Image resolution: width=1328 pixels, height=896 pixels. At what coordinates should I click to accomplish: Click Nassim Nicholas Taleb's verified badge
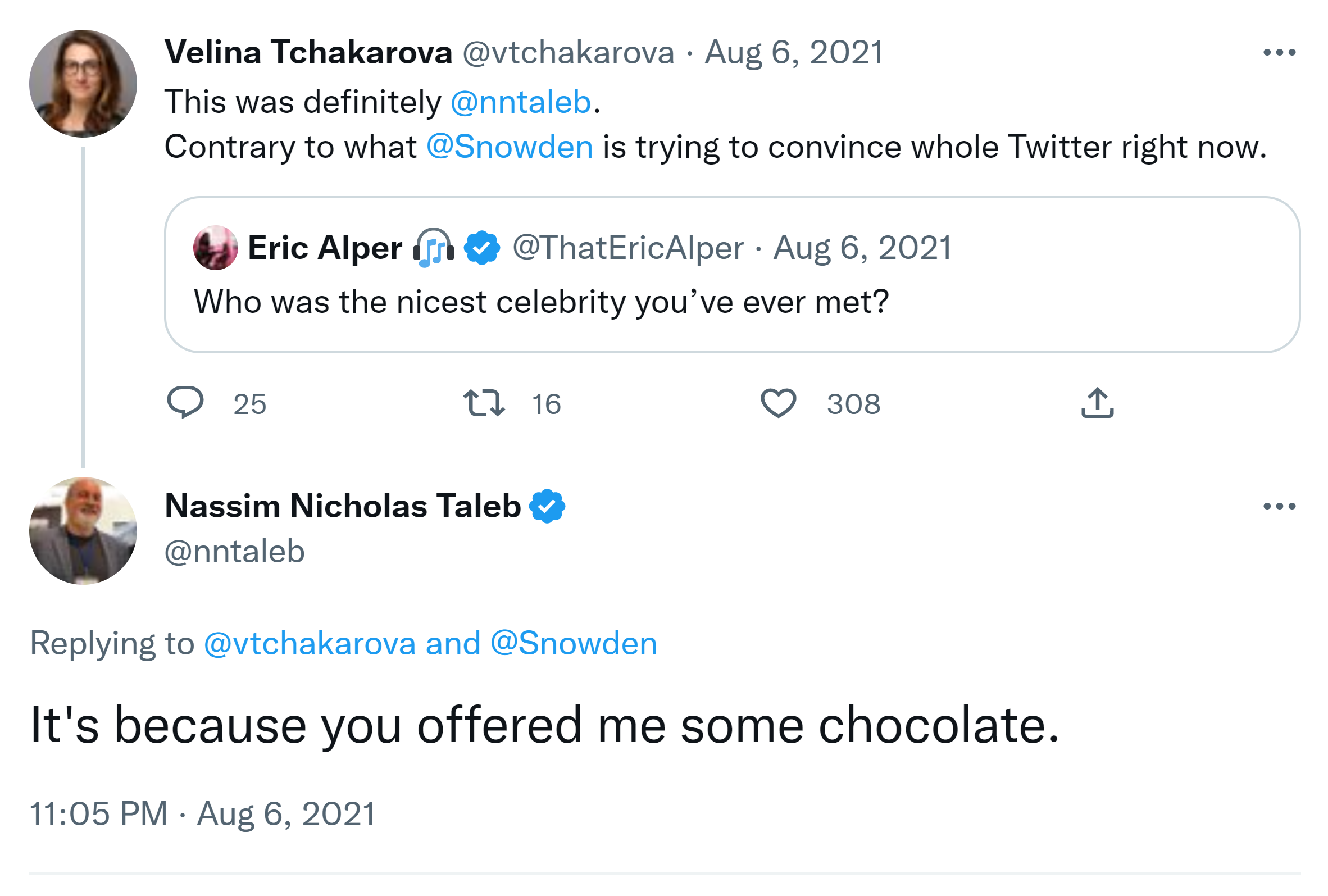pyautogui.click(x=547, y=506)
